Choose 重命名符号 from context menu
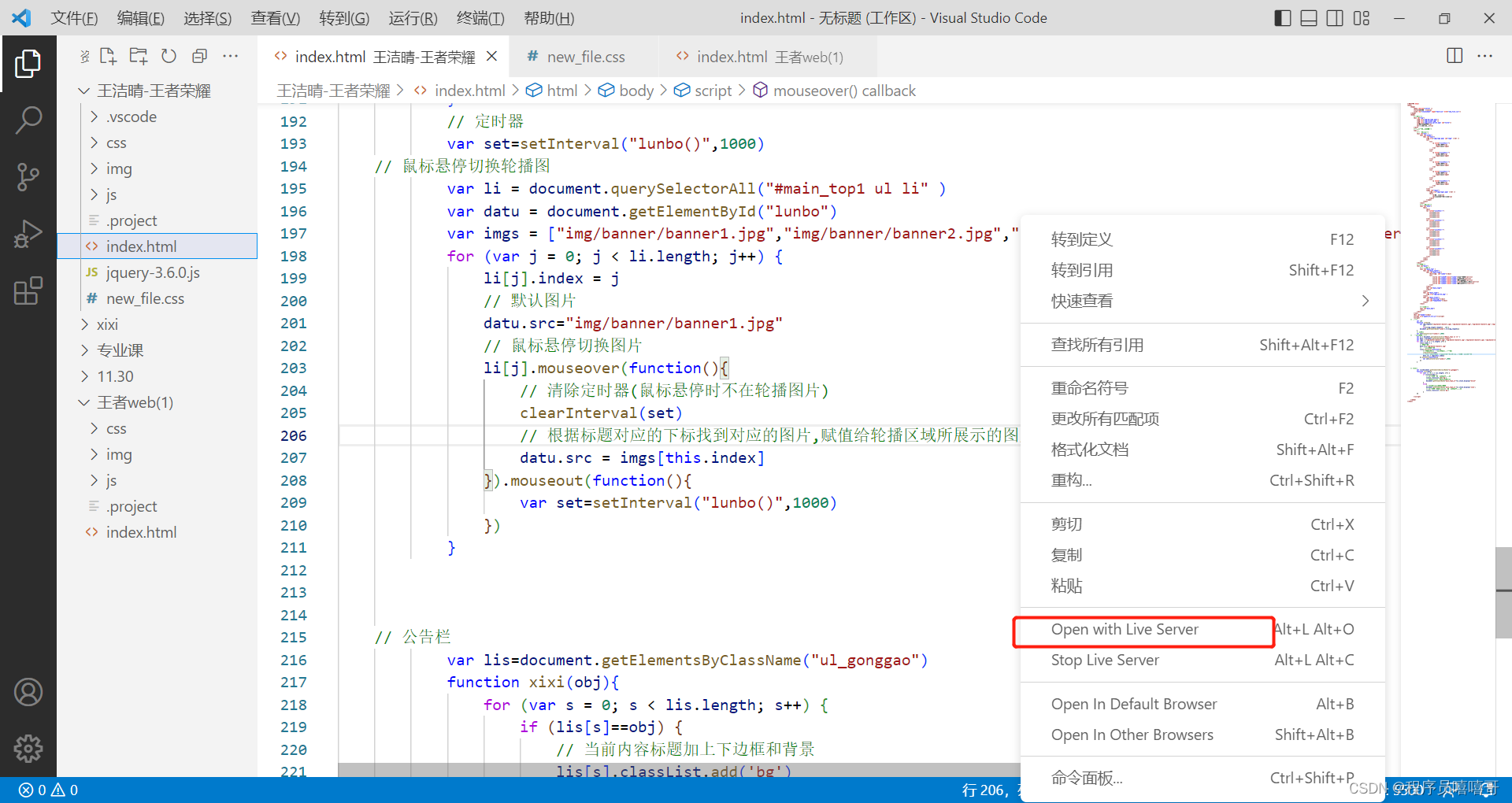The image size is (1512, 803). [x=1203, y=388]
